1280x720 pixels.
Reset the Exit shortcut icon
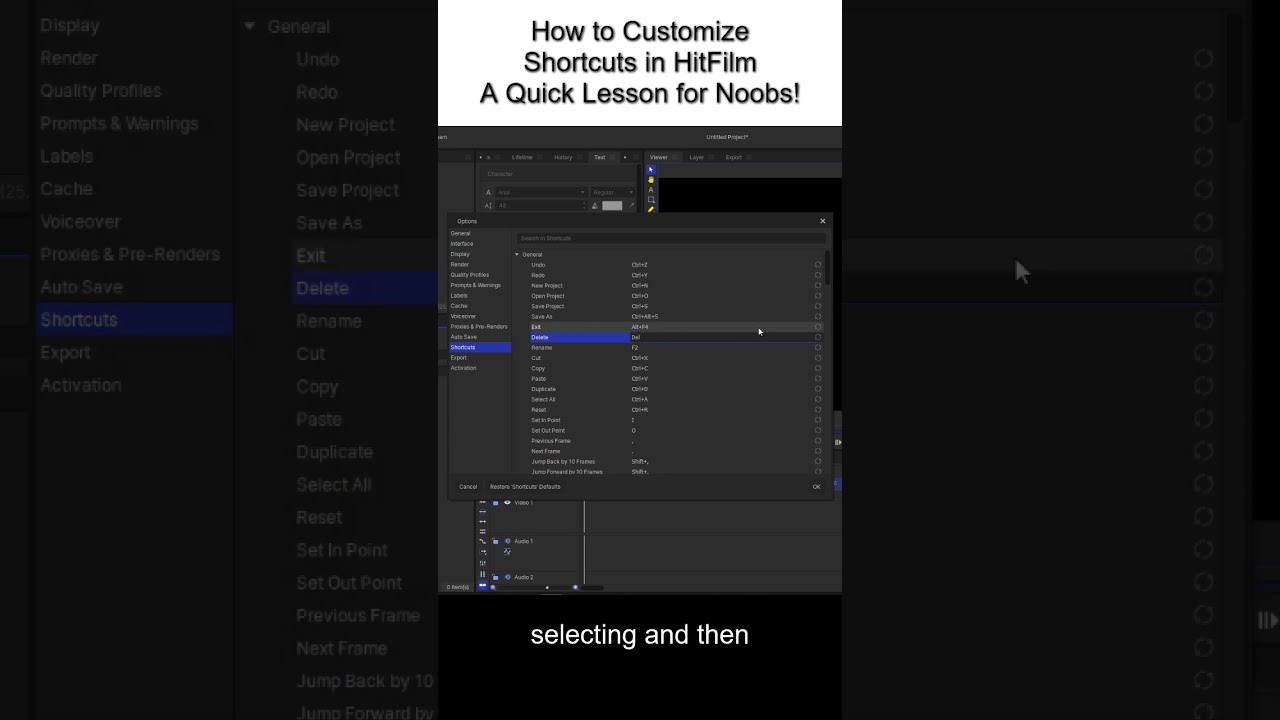[x=818, y=327]
